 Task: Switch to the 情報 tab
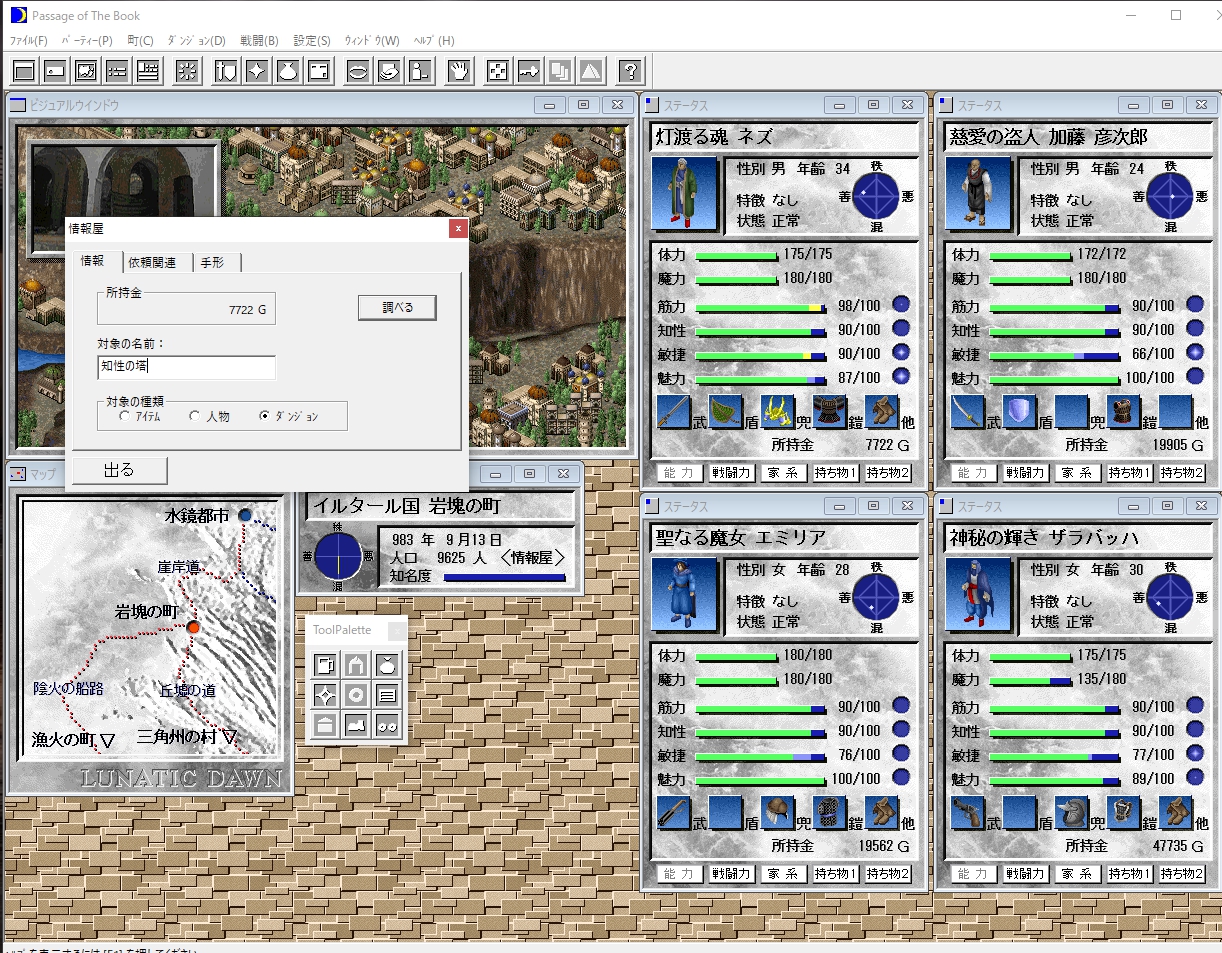[93, 261]
